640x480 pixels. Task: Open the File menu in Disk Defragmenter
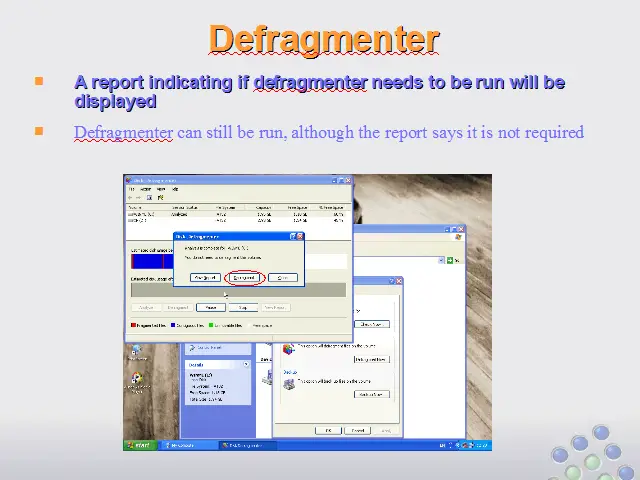pos(131,189)
